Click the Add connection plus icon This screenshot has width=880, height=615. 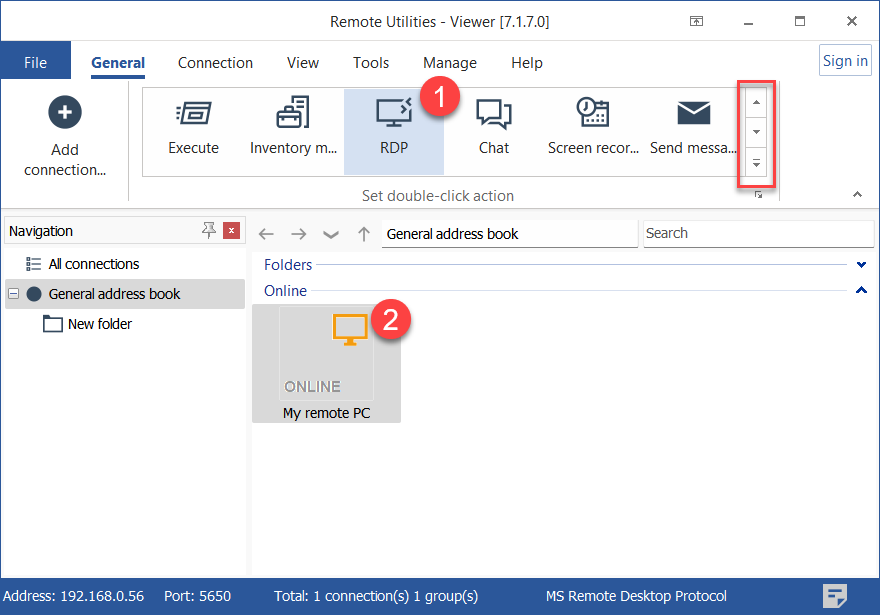pos(65,112)
